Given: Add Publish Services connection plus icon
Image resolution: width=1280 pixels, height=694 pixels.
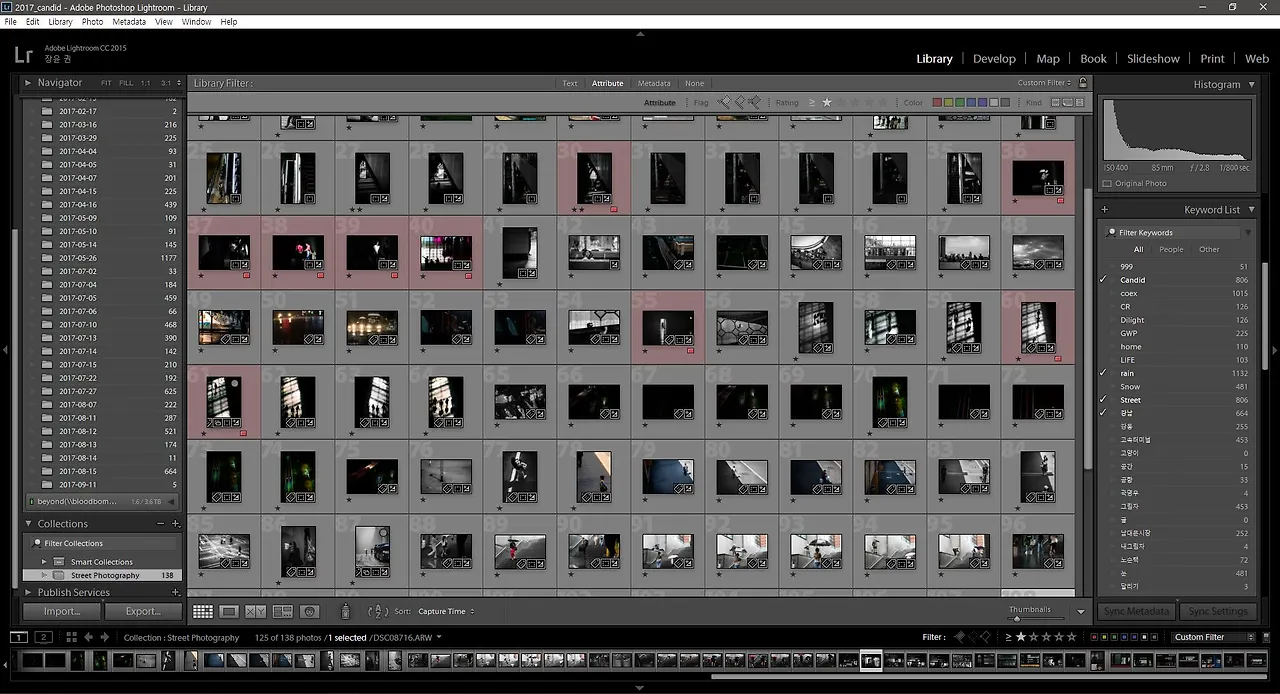Looking at the screenshot, I should (x=176, y=592).
